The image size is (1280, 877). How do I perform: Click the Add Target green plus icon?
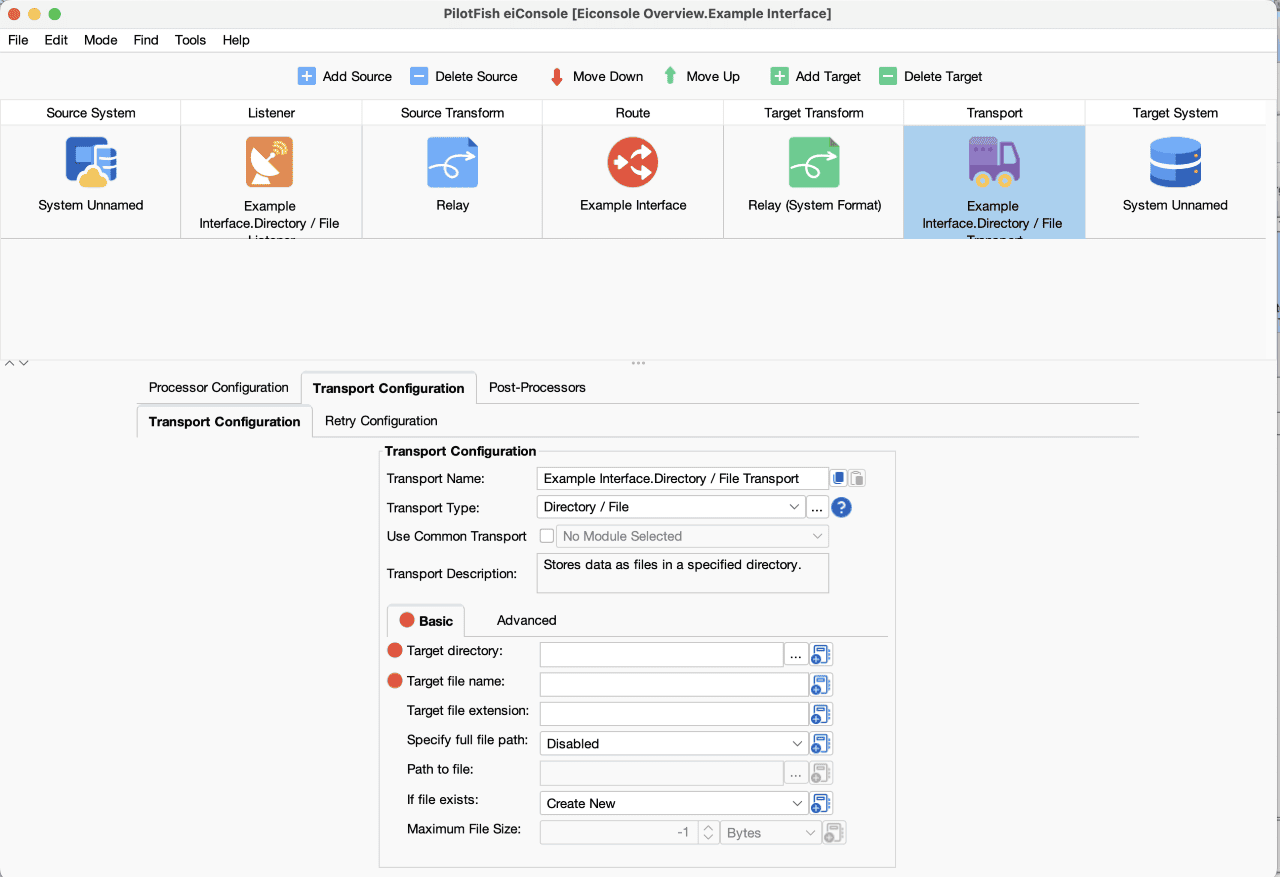[x=779, y=76]
